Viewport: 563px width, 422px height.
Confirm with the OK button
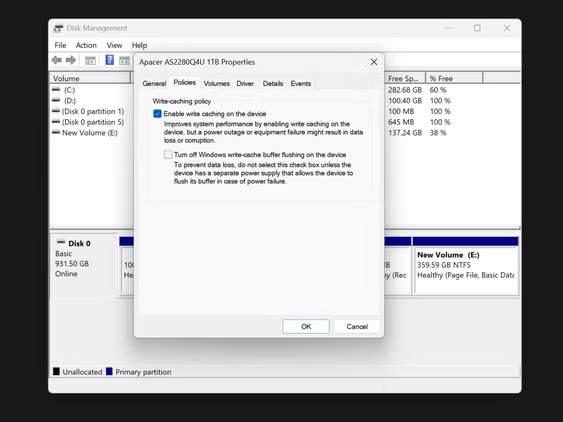(x=306, y=326)
